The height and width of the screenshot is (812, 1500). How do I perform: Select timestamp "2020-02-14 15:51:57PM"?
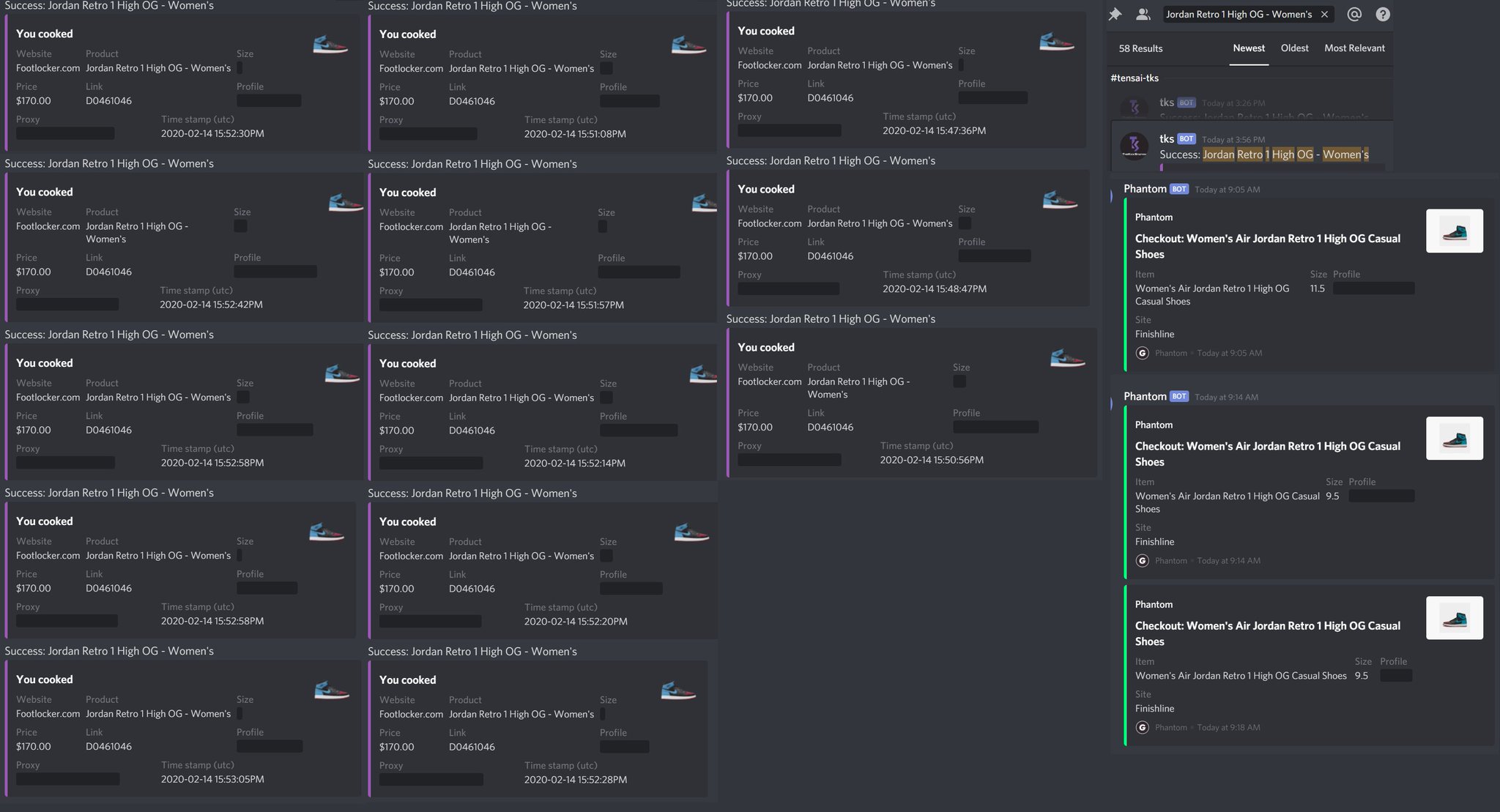click(573, 305)
